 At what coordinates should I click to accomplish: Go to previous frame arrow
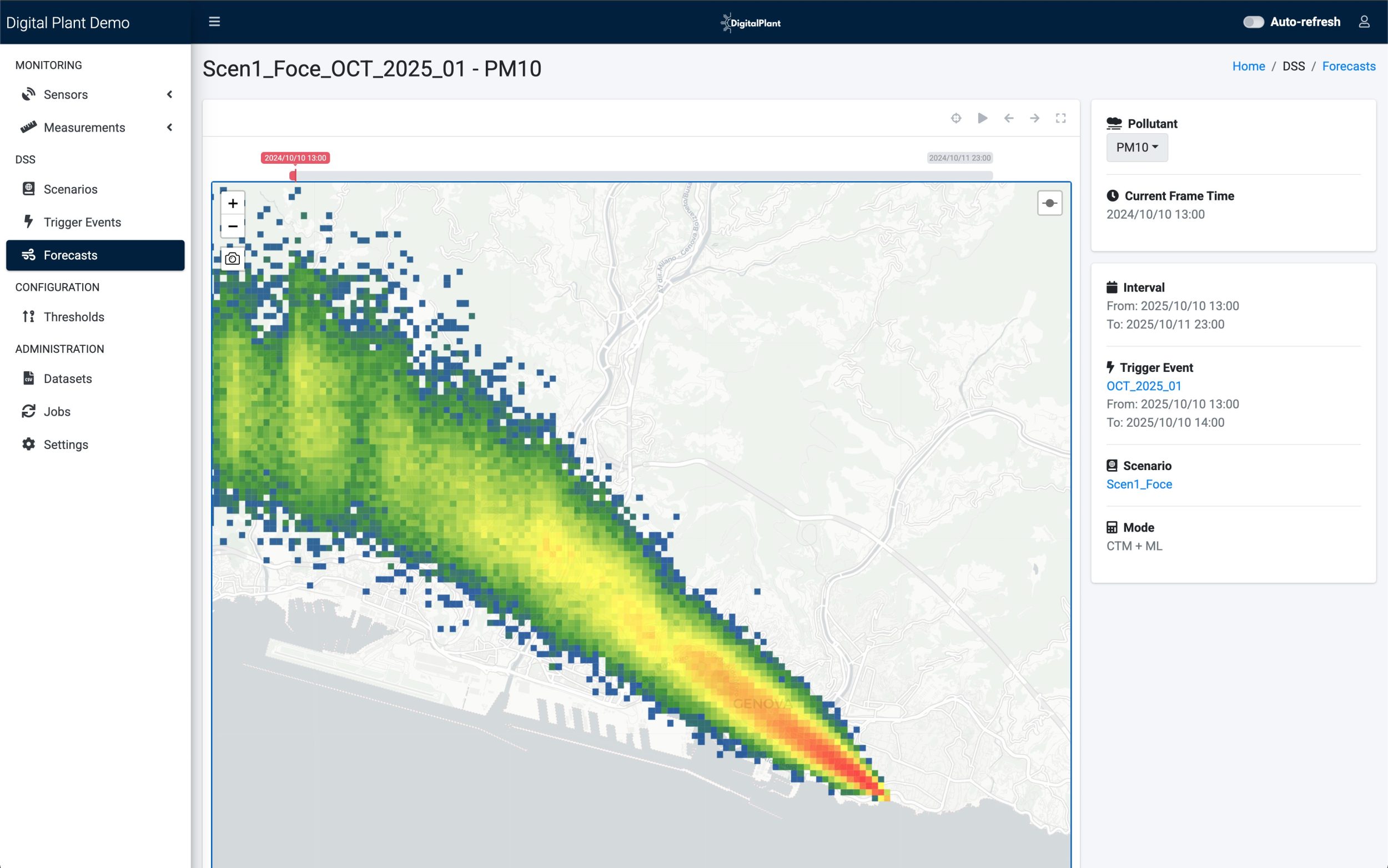tap(1008, 118)
